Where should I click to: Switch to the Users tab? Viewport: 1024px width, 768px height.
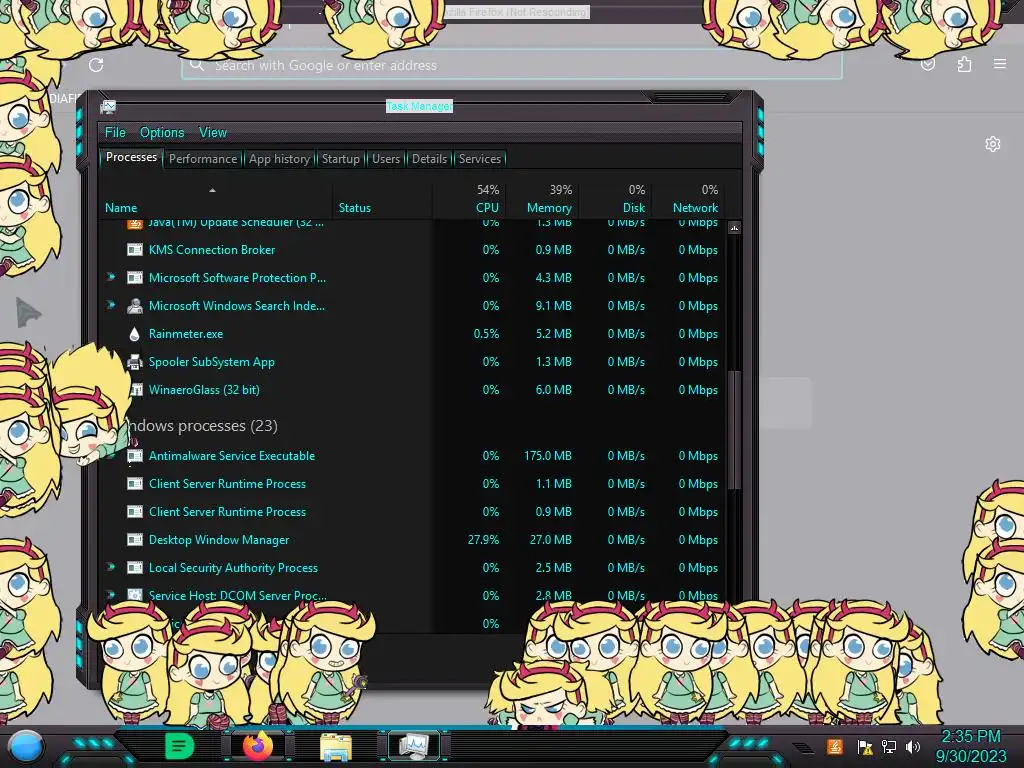click(385, 159)
